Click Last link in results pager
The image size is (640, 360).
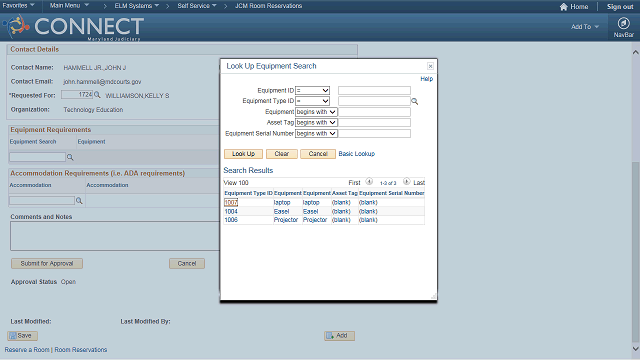(419, 183)
